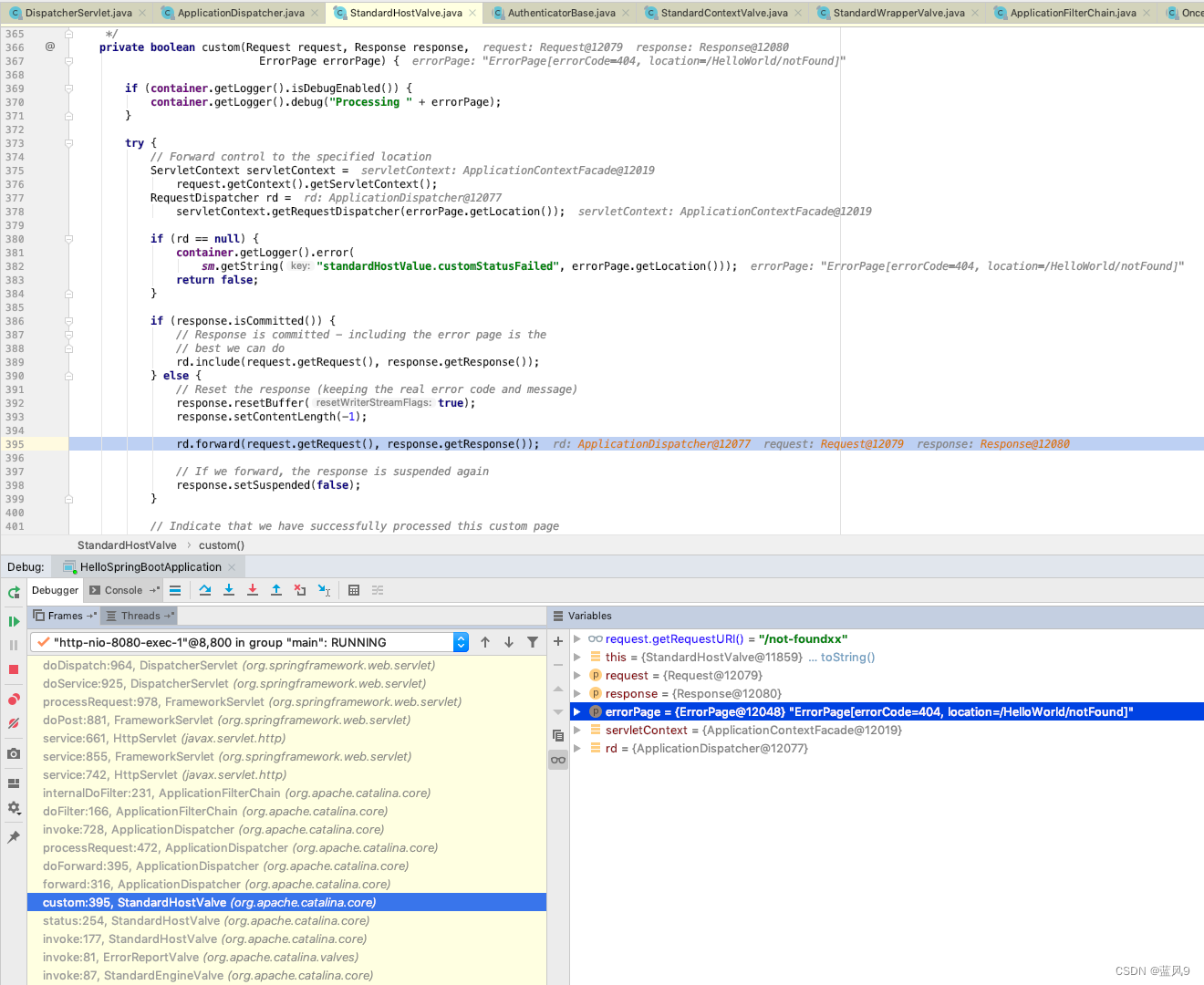Switch to the ApplicationDispatcher.java tab
The height and width of the screenshot is (985, 1204).
(x=241, y=13)
